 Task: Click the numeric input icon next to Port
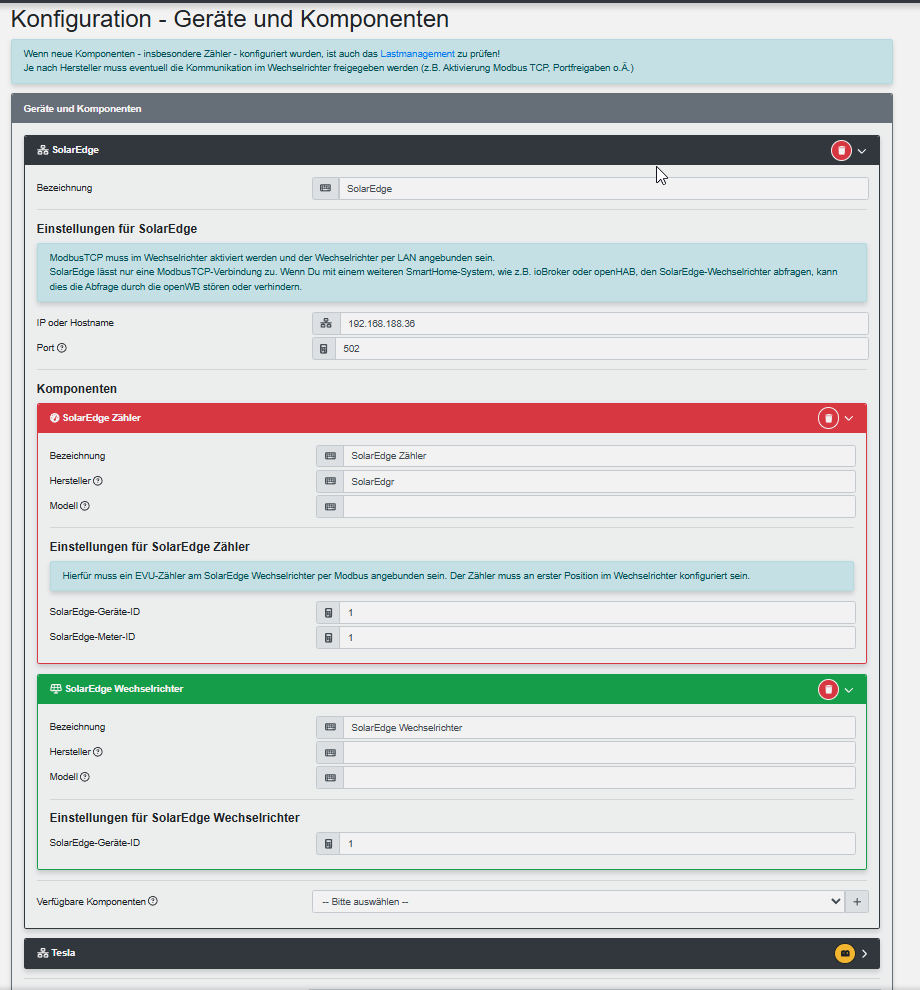[324, 348]
